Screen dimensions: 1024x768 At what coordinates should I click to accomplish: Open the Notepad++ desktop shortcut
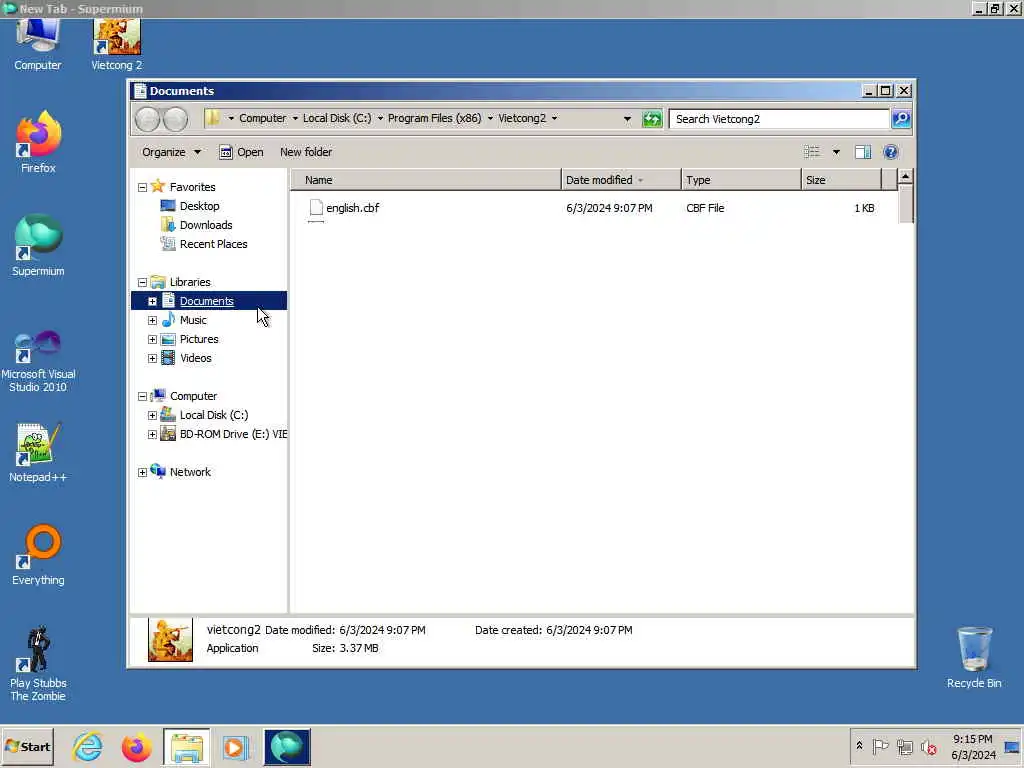pyautogui.click(x=38, y=452)
